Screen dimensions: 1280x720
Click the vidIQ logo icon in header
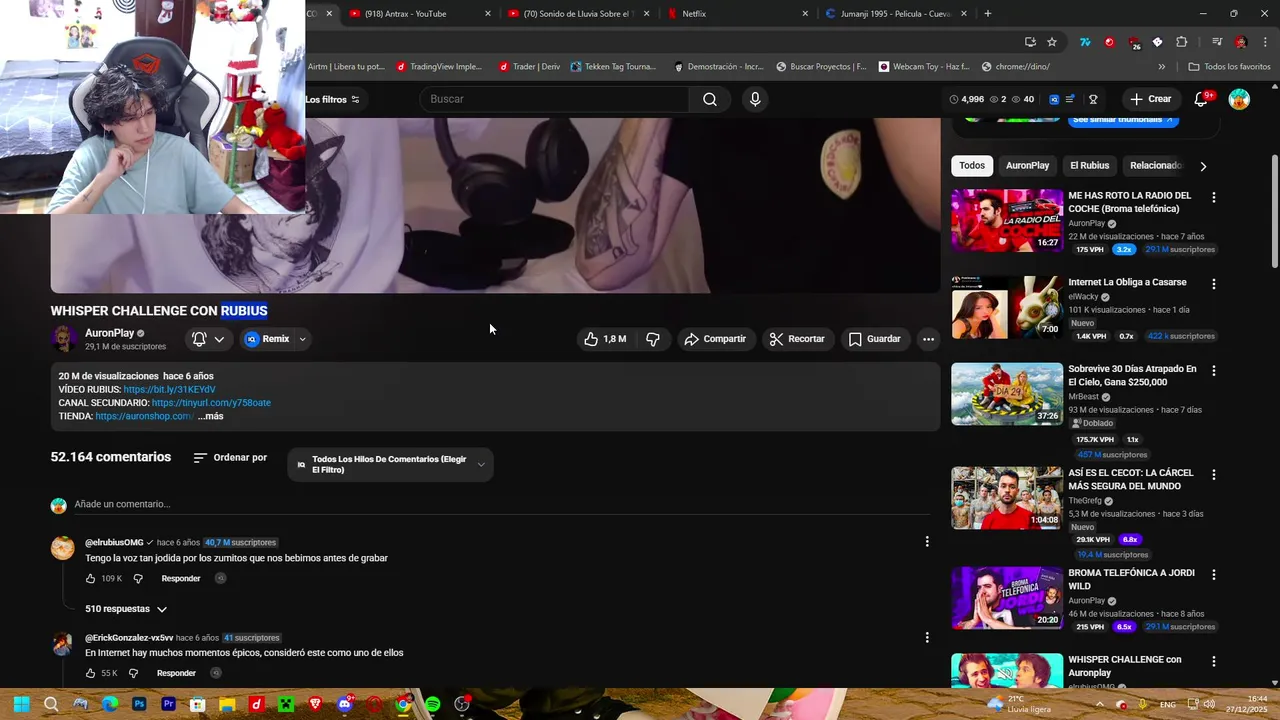[x=1054, y=99]
